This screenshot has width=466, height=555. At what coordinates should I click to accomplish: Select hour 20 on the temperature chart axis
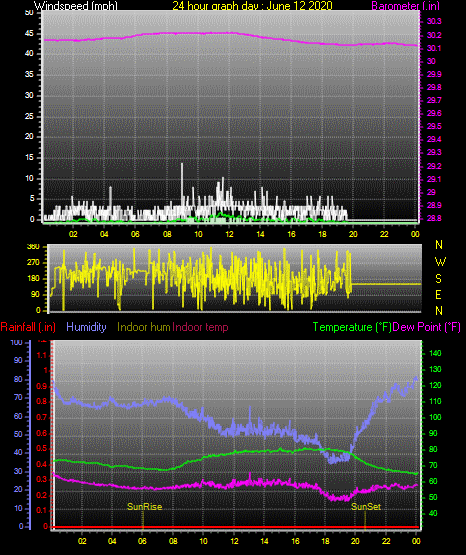[355, 541]
